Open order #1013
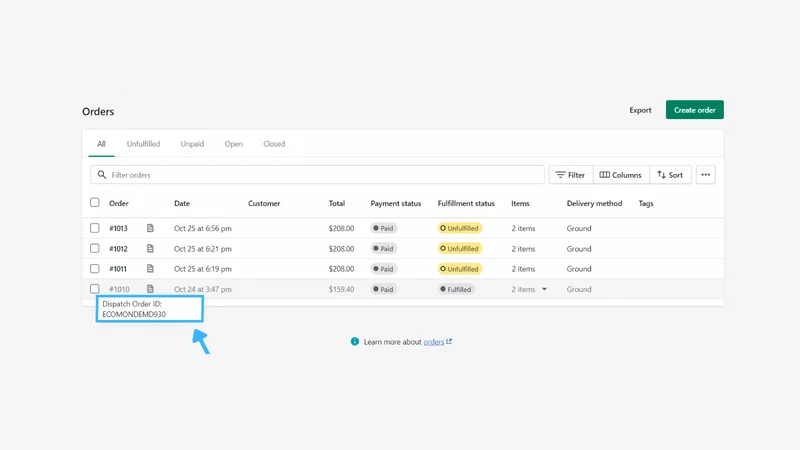This screenshot has width=800, height=450. (x=118, y=228)
